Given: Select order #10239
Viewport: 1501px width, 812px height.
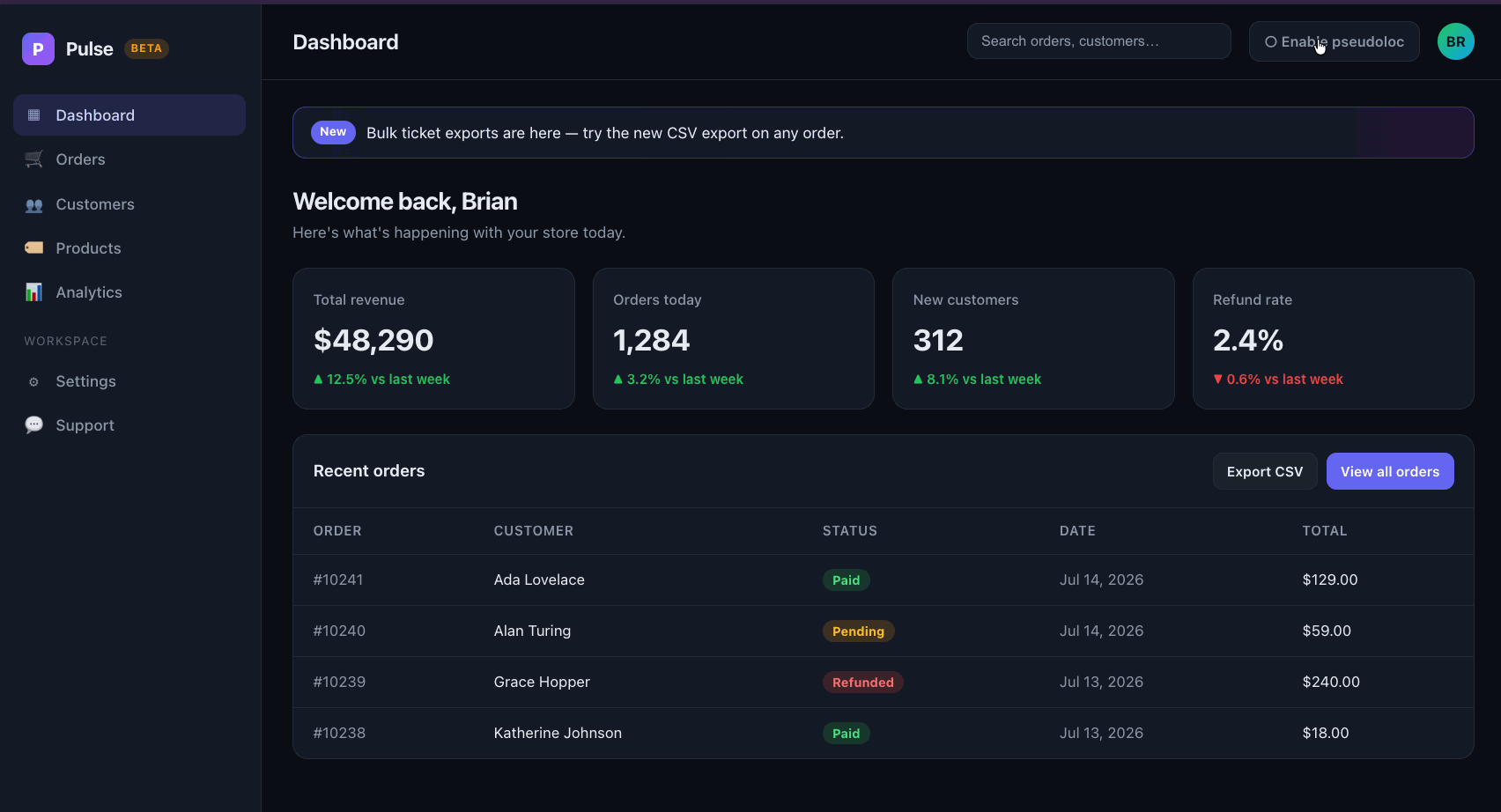Looking at the screenshot, I should click(x=339, y=682).
